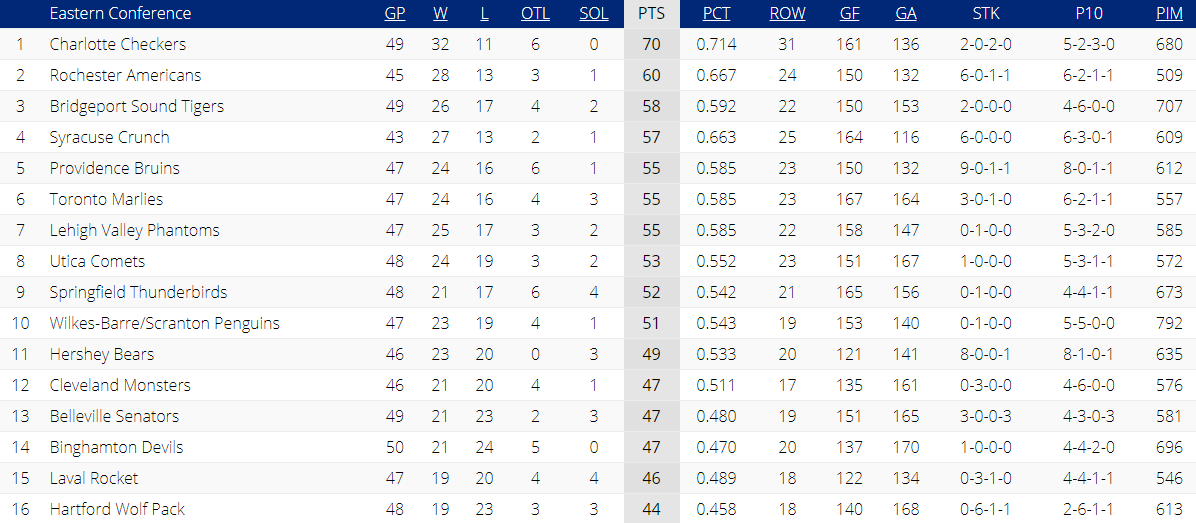Sort by GF goals for header
Screen dimensions: 1196x523
[849, 14]
